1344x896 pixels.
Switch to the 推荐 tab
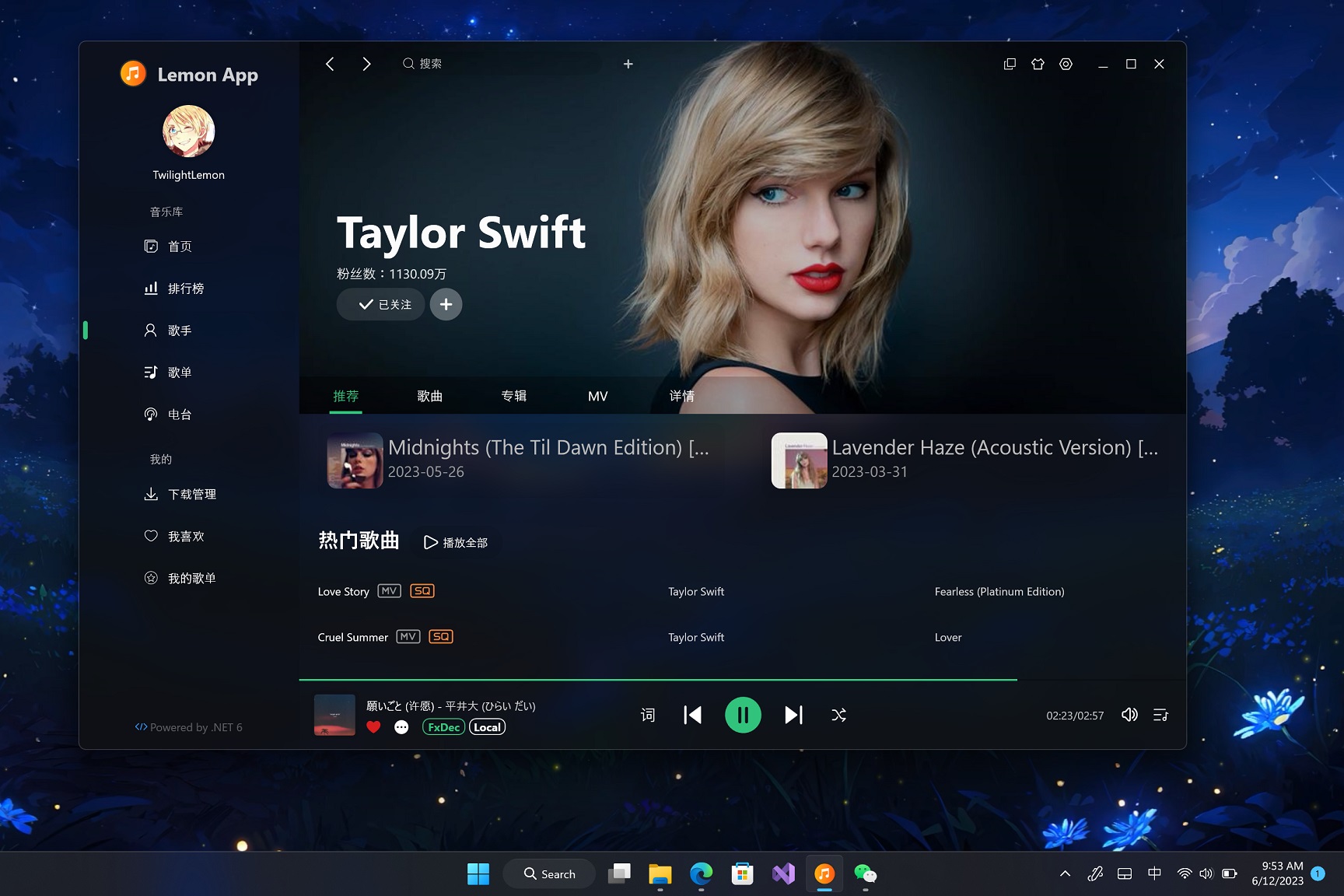pos(346,397)
